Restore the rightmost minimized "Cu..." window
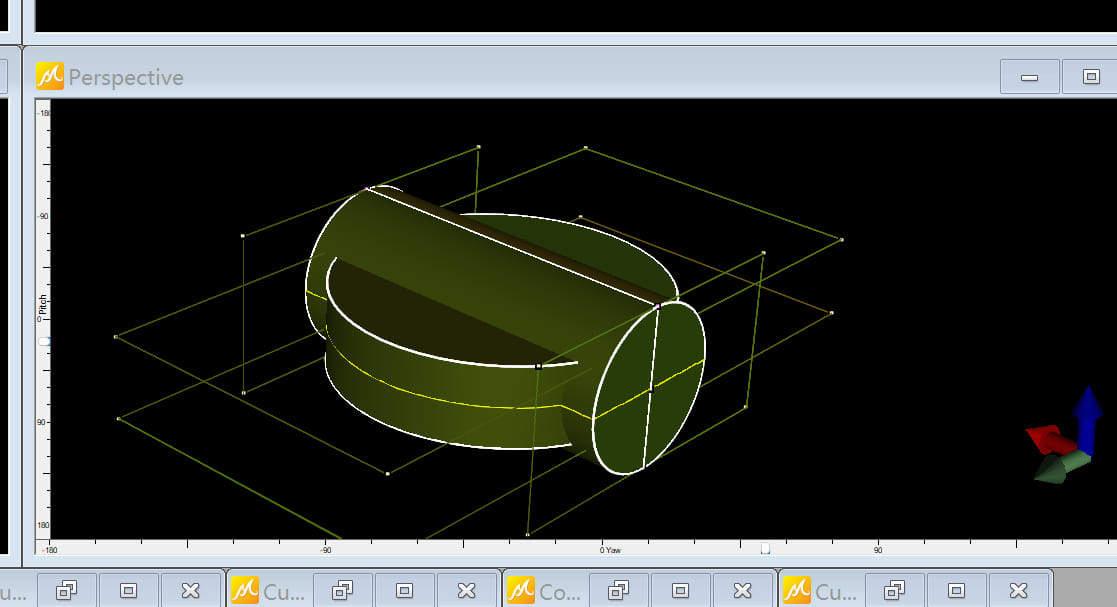 pyautogui.click(x=894, y=590)
